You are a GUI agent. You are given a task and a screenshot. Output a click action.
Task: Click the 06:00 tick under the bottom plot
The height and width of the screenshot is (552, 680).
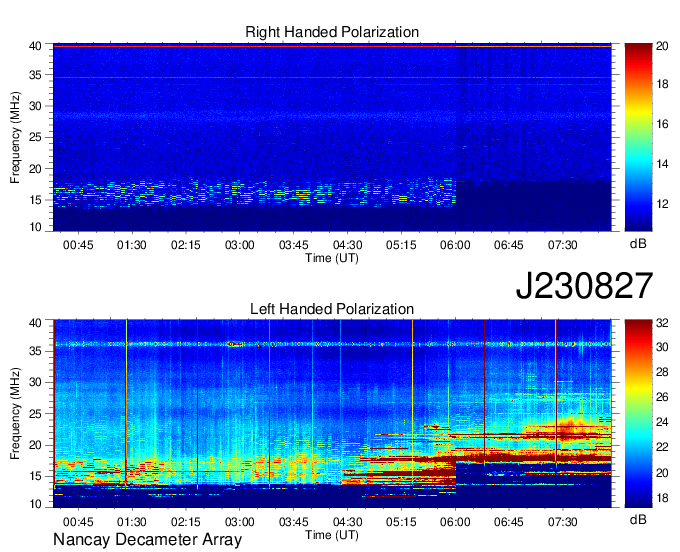(455, 522)
